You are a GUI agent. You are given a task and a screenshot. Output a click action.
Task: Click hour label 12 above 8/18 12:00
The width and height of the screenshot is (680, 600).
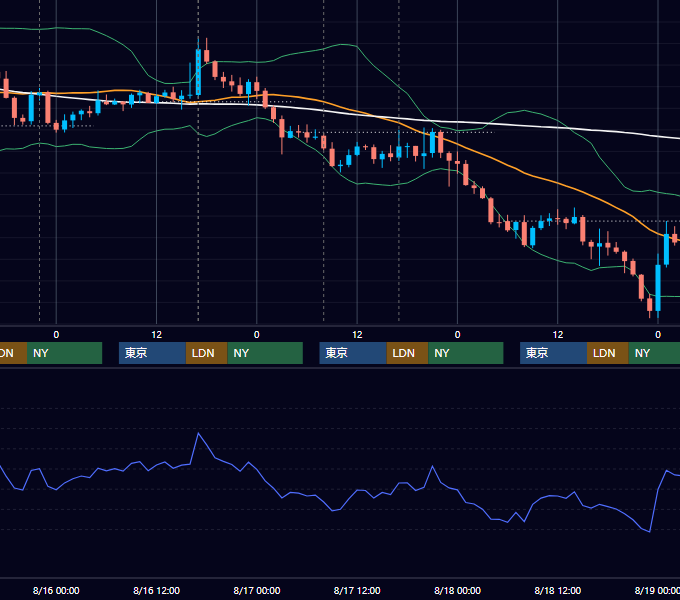558,335
